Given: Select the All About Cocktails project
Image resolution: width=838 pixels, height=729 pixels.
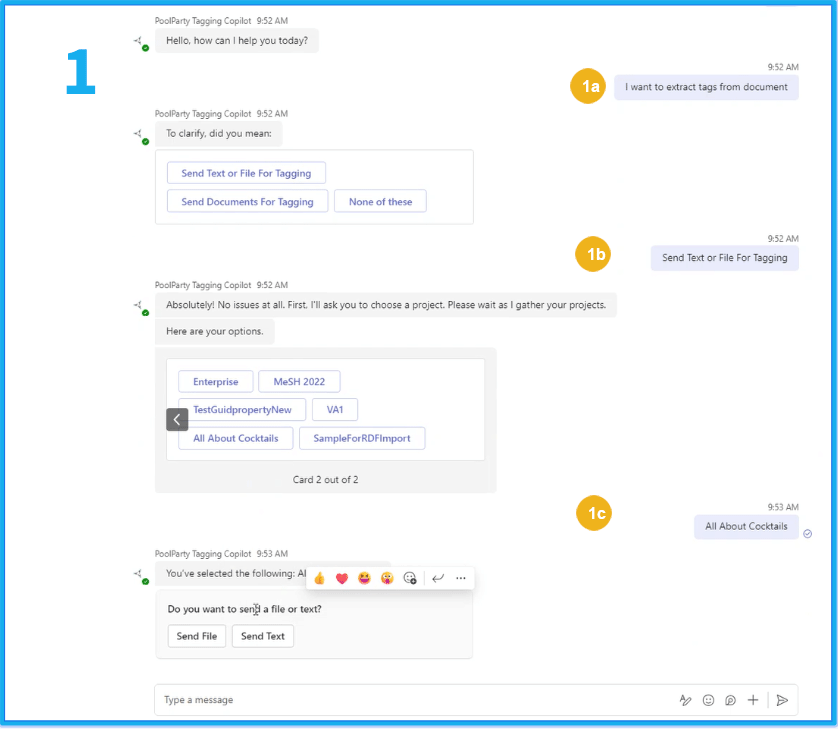Looking at the screenshot, I should [x=236, y=438].
